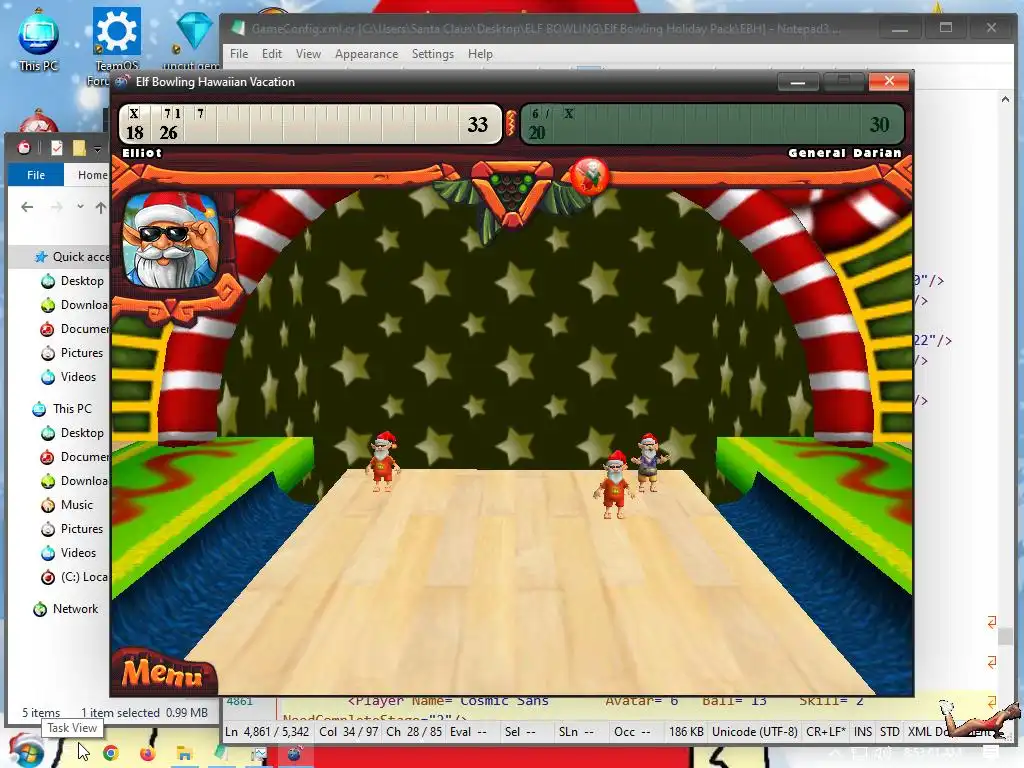Click Elliot's total score 33
This screenshot has width=1024, height=768.
point(478,124)
